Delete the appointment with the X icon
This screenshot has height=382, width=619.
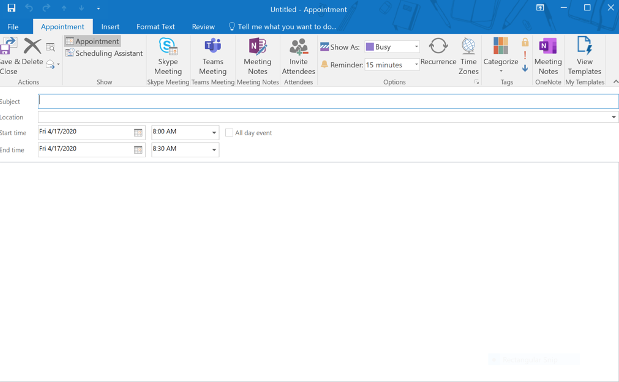32,51
